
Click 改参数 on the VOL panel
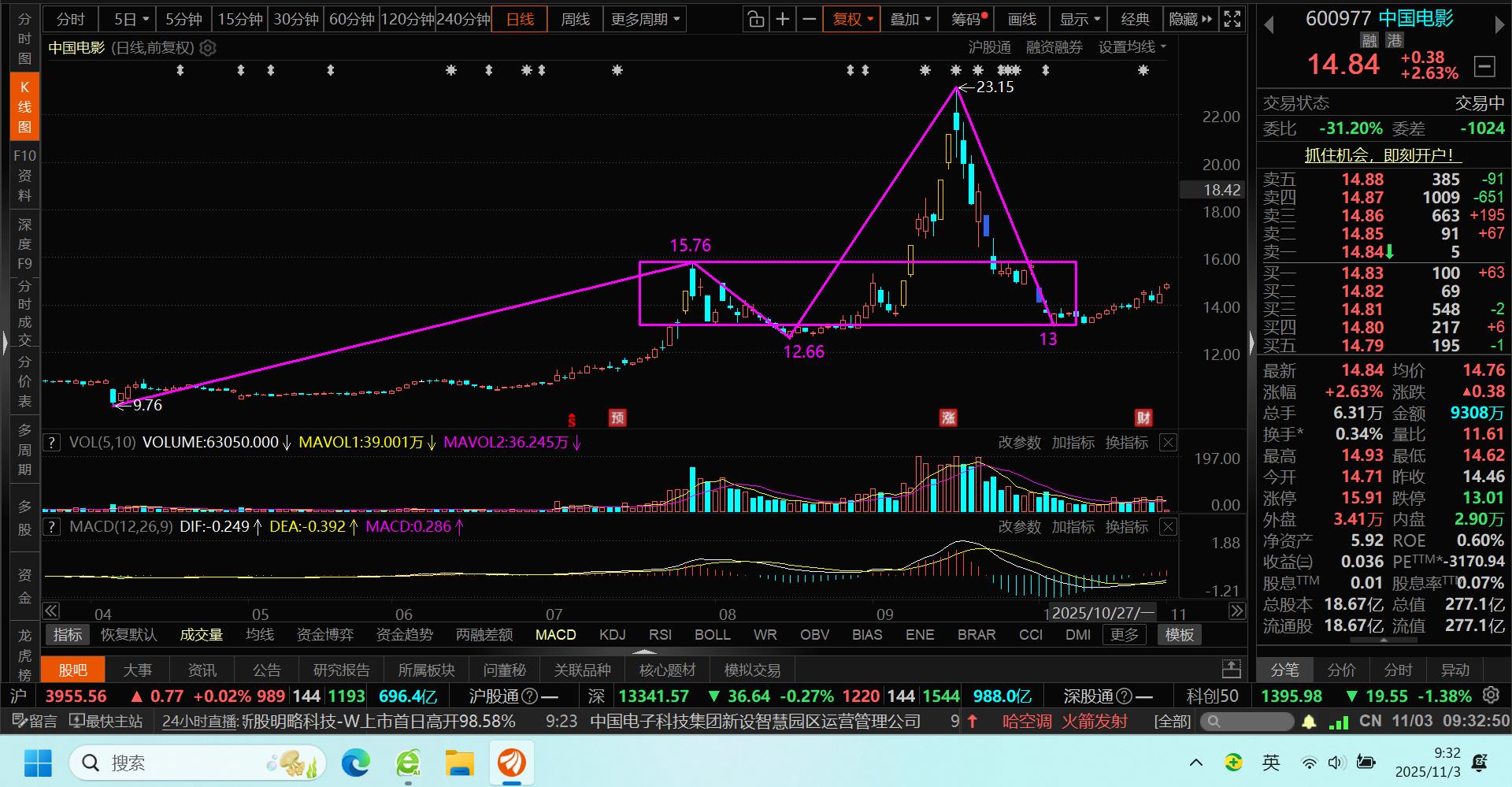(x=1020, y=443)
